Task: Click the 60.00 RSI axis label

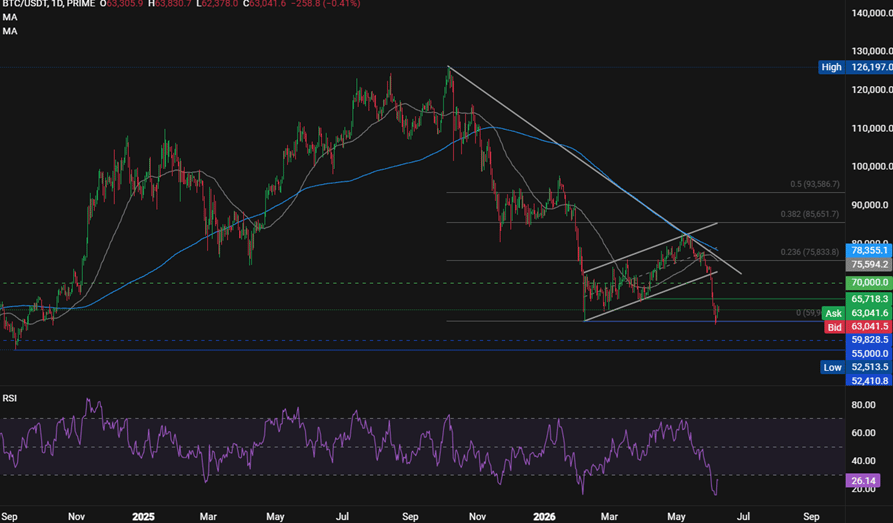Action: point(863,433)
